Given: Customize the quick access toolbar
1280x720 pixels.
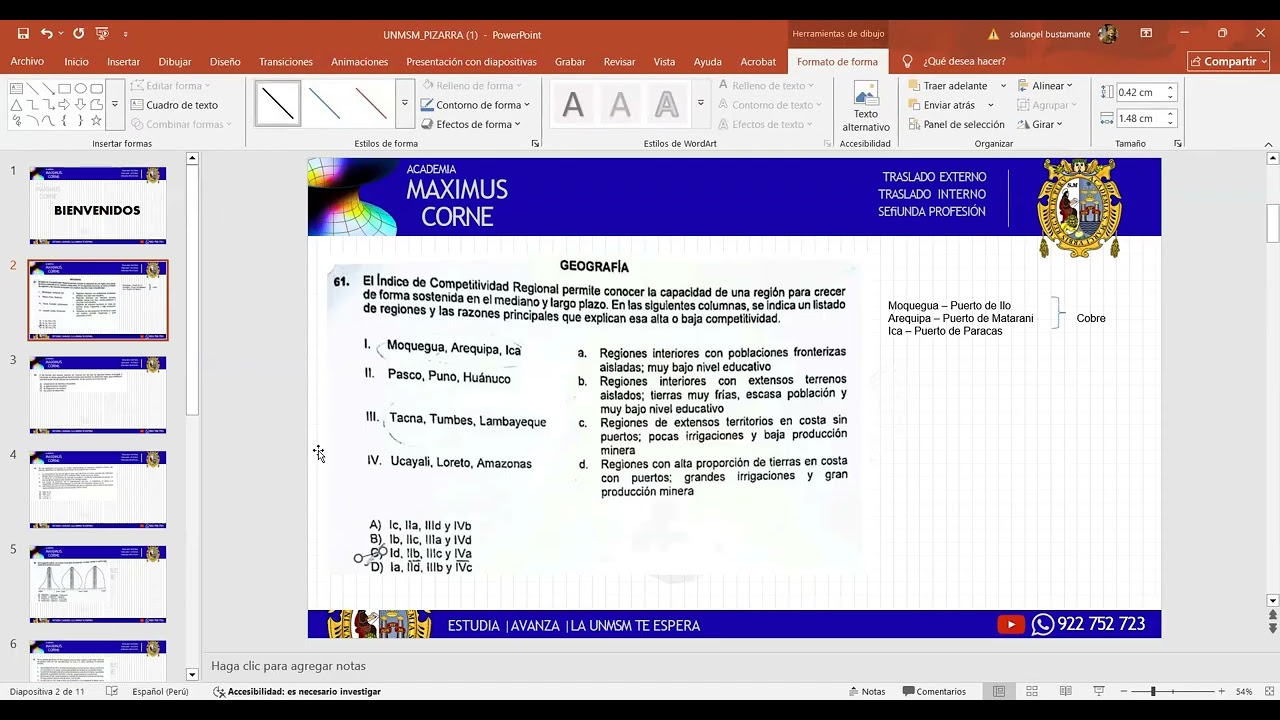Looking at the screenshot, I should (126, 35).
